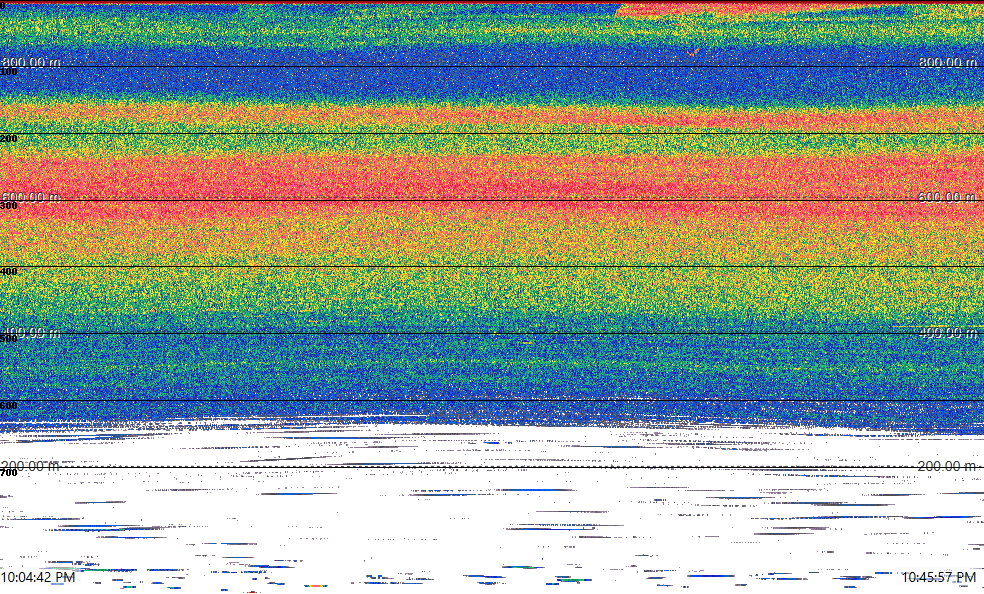The width and height of the screenshot is (984, 594).
Task: Select the 700 range tick label
Action: (x=9, y=473)
